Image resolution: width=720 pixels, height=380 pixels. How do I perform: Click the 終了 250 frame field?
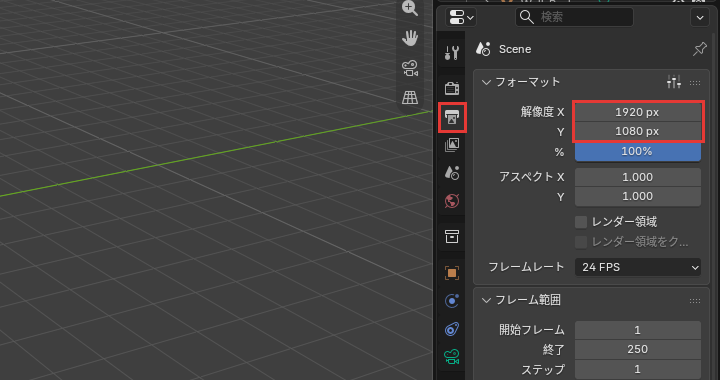638,349
